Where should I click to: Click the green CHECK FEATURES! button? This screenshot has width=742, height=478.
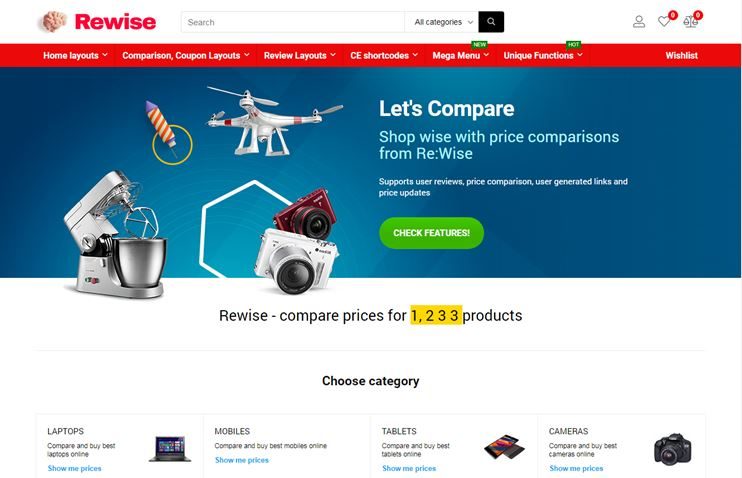point(431,233)
